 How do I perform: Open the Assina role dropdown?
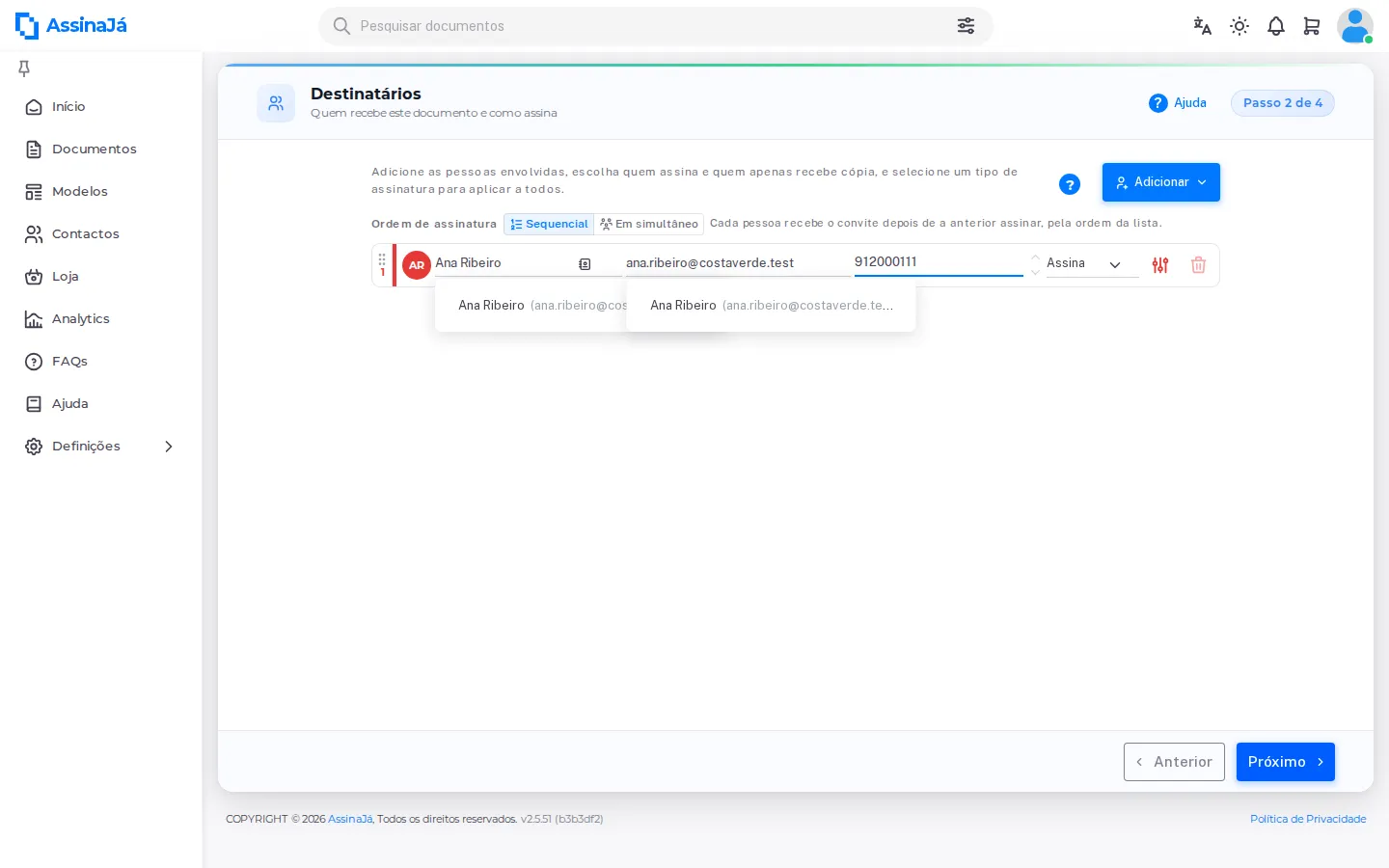1092,264
